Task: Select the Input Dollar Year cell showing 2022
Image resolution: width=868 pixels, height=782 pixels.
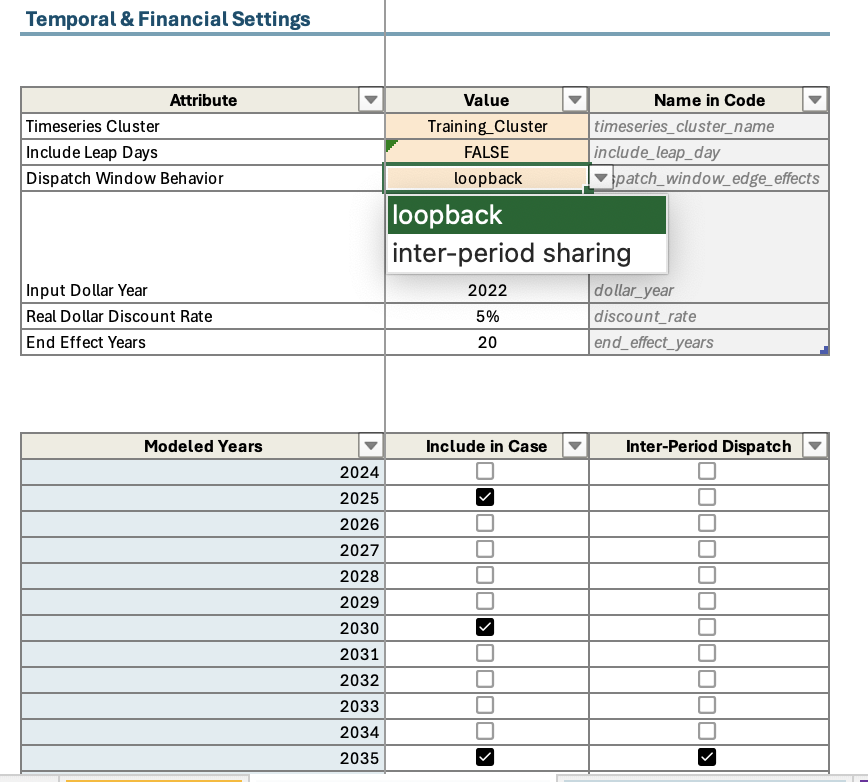Action: [486, 290]
